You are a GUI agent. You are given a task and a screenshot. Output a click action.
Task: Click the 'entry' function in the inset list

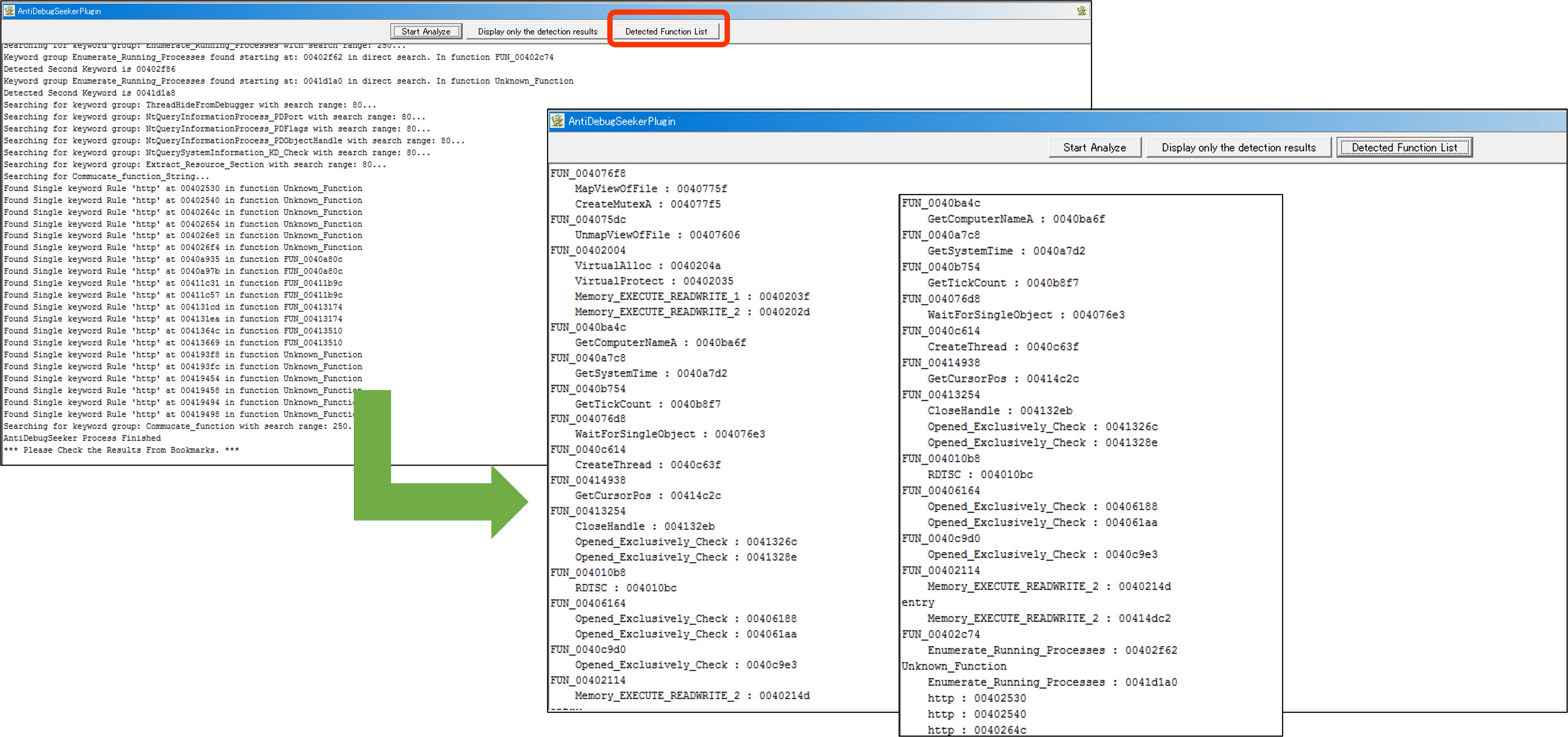tap(917, 602)
